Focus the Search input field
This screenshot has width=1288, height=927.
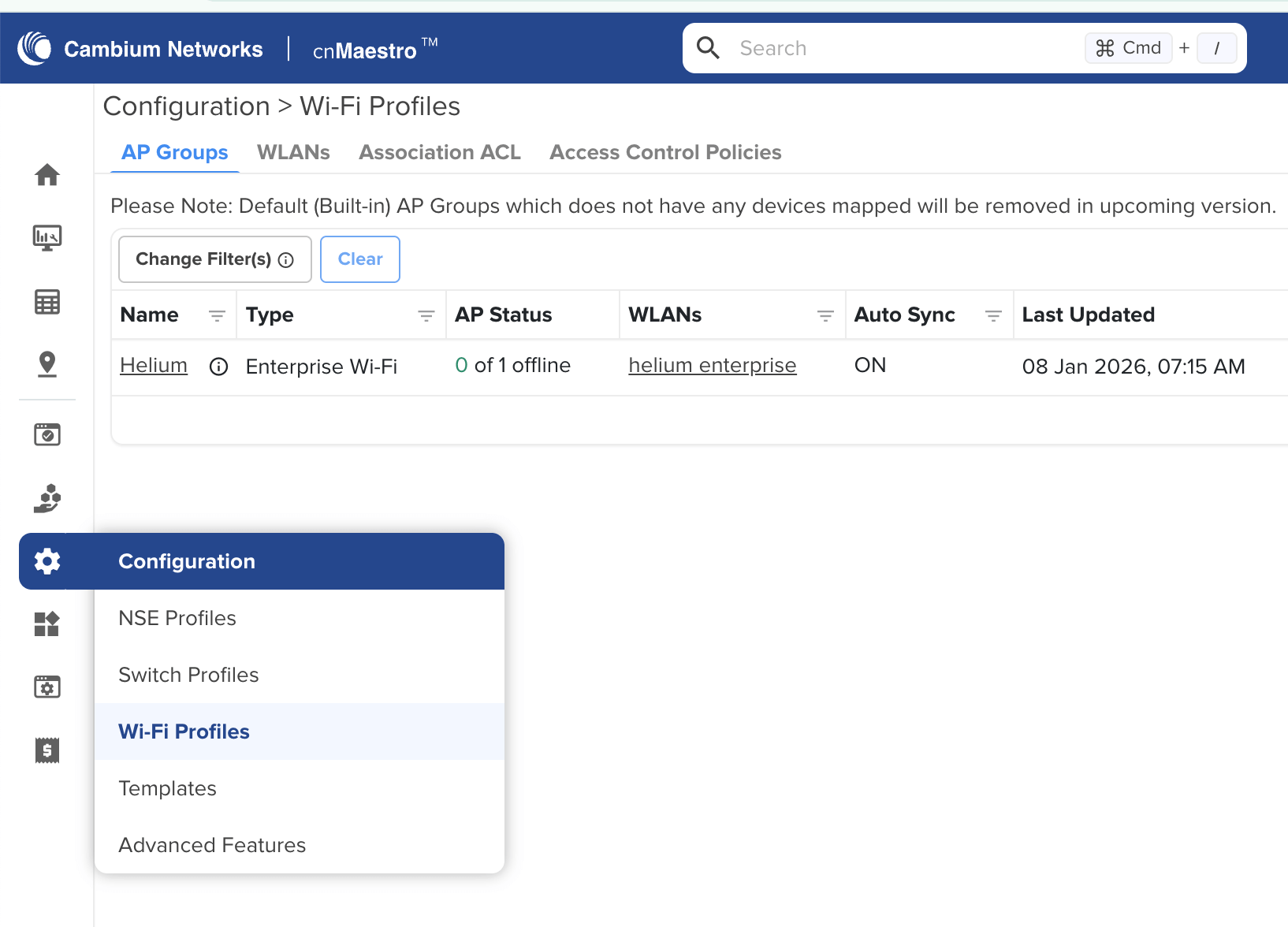click(899, 48)
